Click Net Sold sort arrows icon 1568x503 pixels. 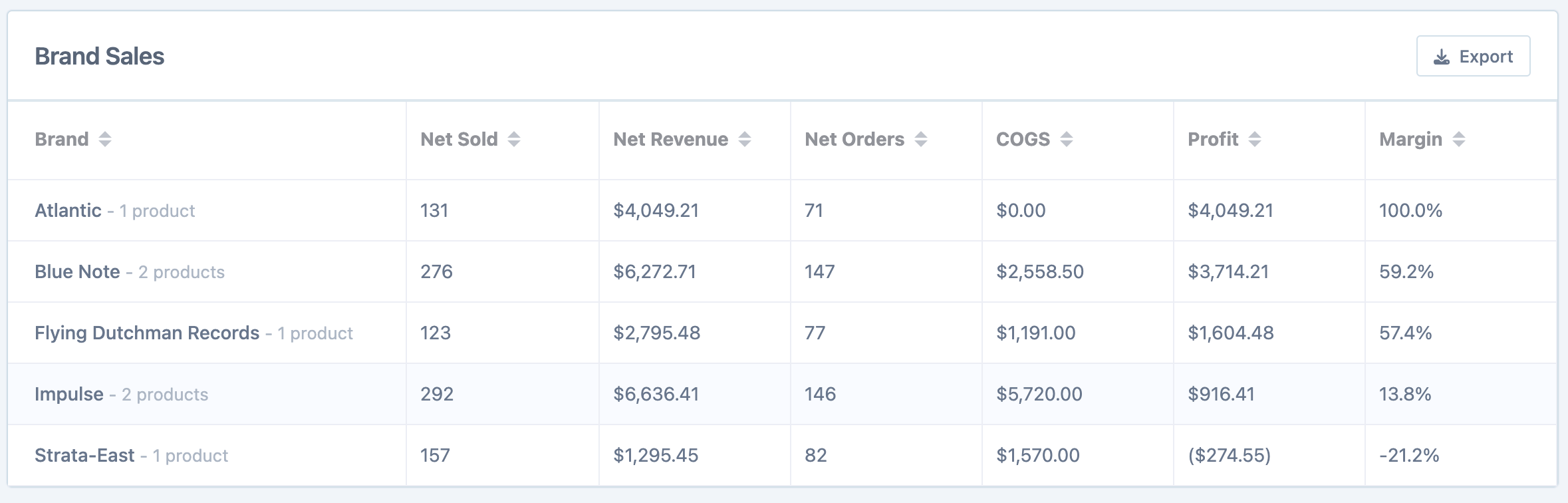pyautogui.click(x=514, y=139)
